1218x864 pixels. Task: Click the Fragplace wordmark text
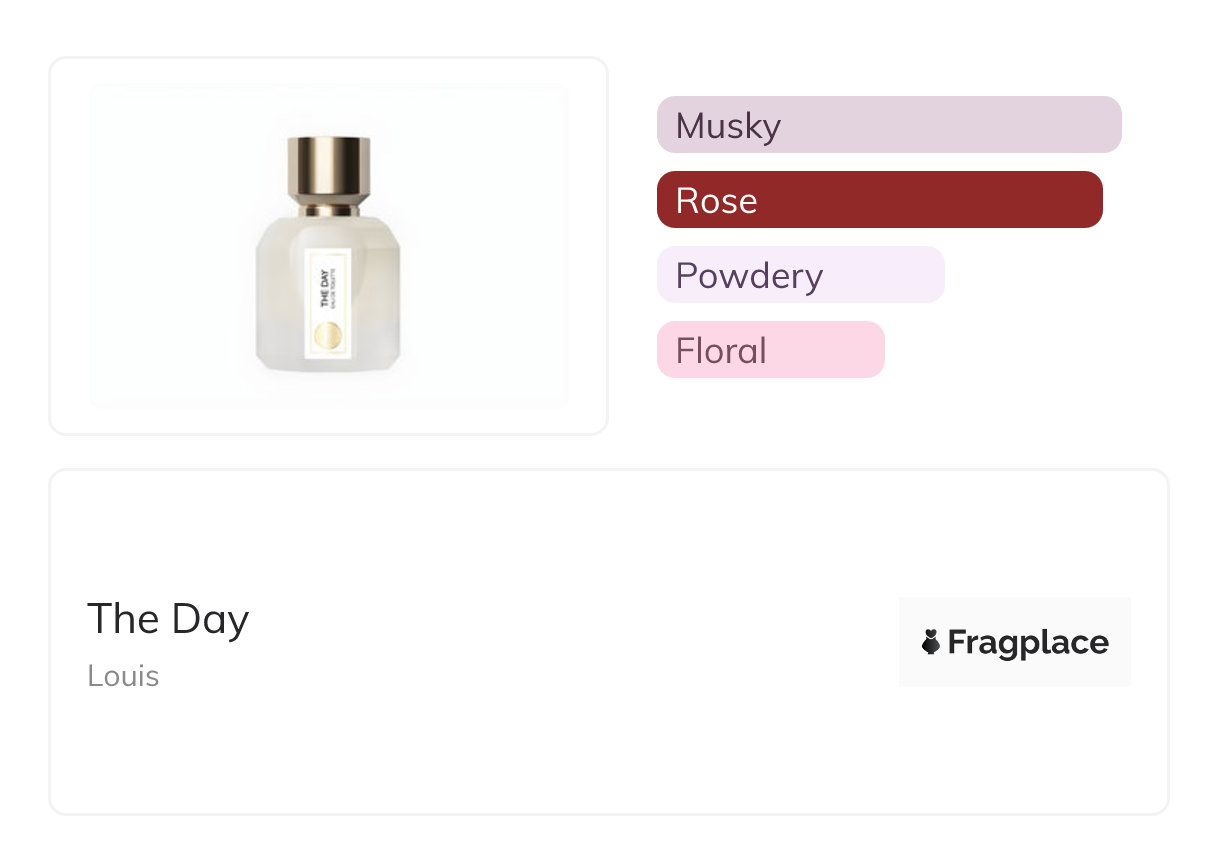(1028, 642)
